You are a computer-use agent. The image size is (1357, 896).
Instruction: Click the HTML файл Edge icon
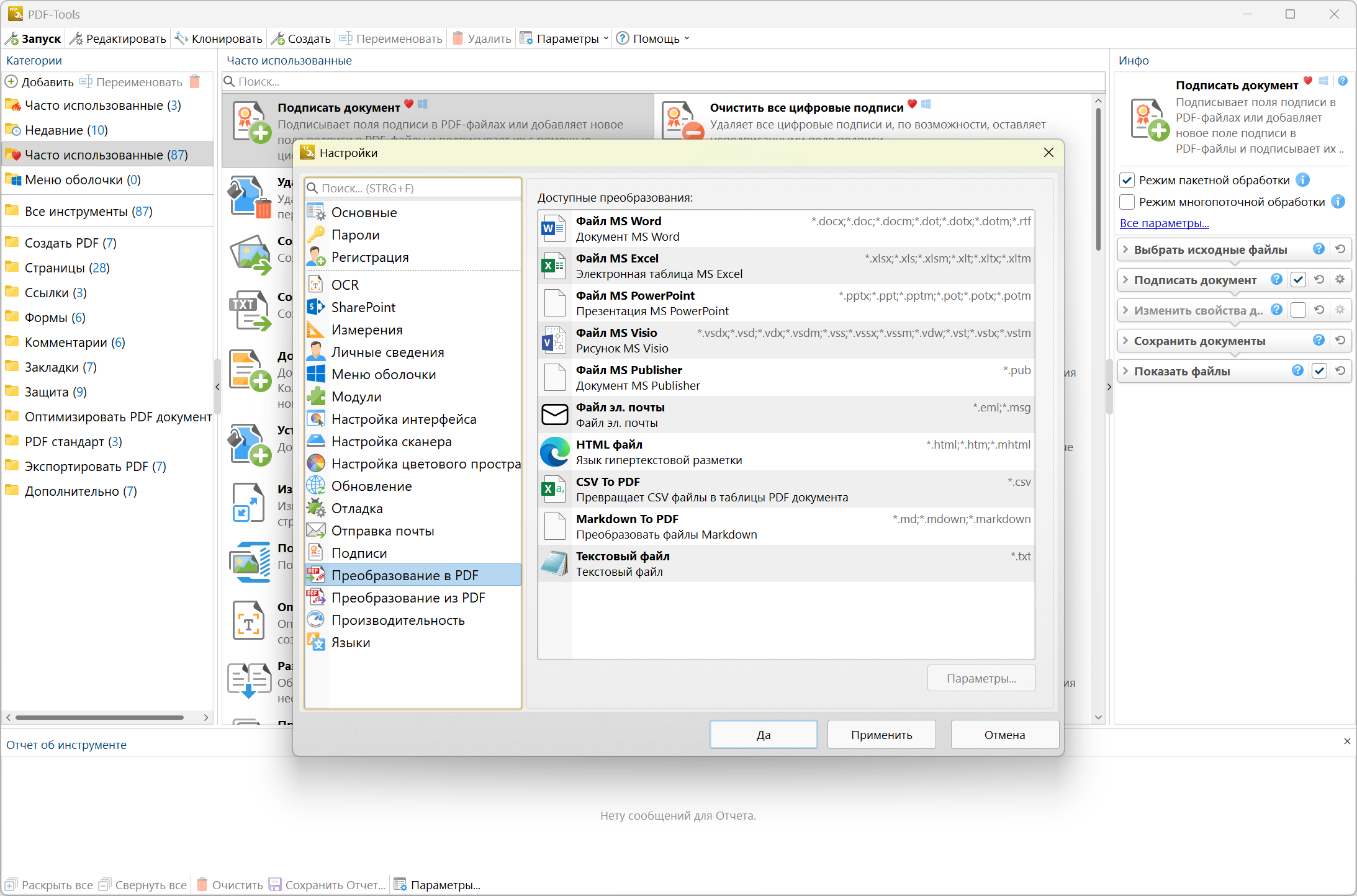[x=554, y=452]
